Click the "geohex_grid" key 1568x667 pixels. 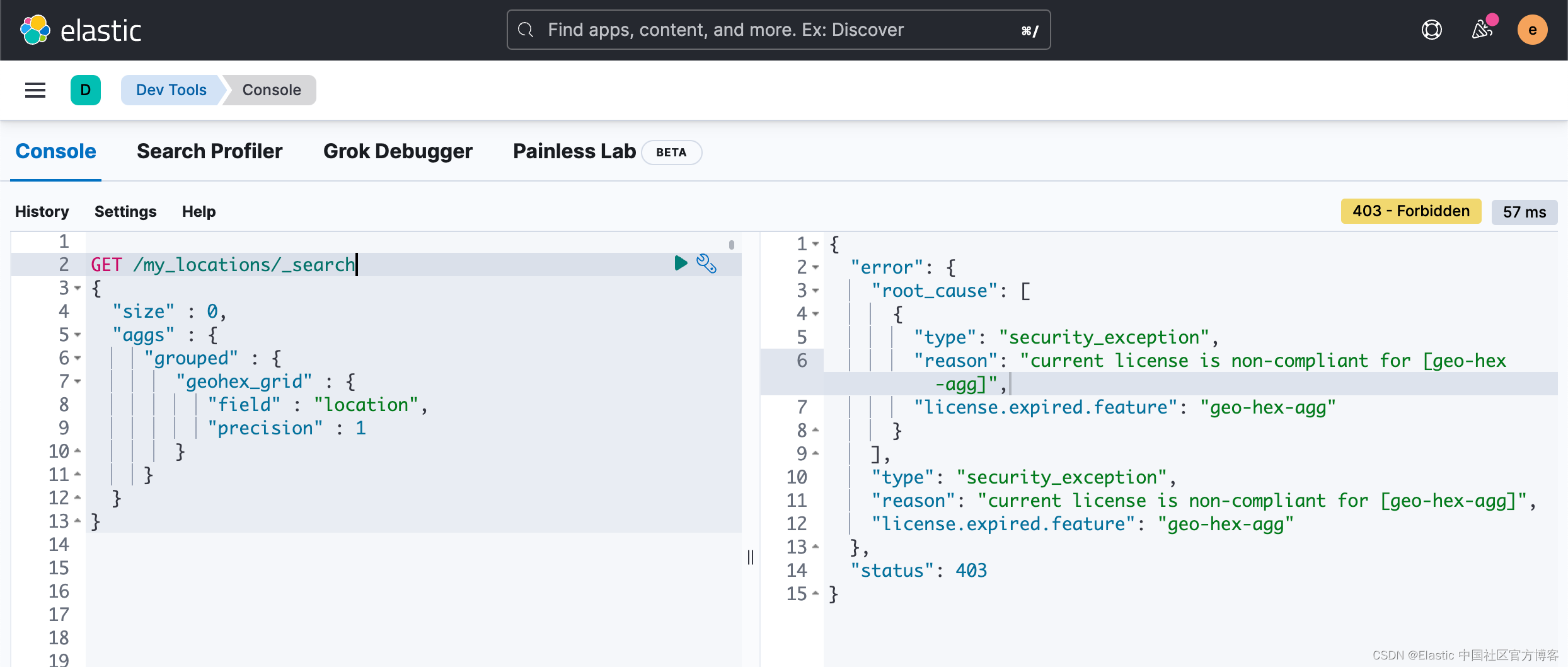click(x=244, y=381)
